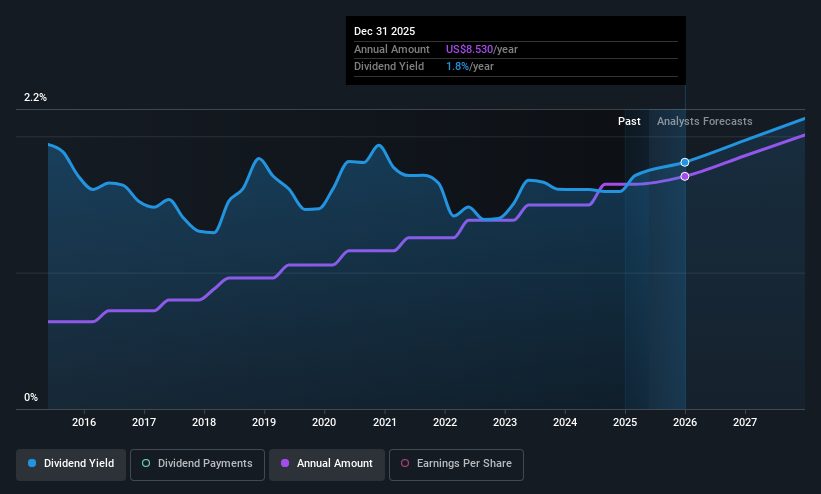Toggle the Dividend Yield series

pyautogui.click(x=71, y=464)
